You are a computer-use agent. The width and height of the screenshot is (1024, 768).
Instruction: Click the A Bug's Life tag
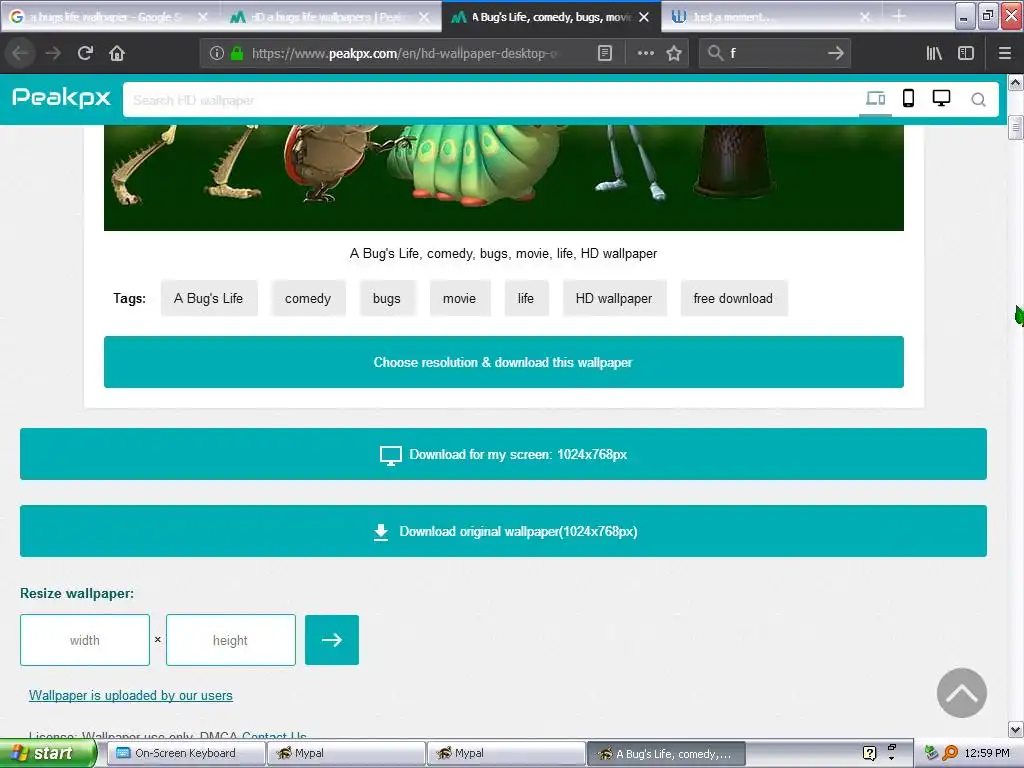(208, 298)
